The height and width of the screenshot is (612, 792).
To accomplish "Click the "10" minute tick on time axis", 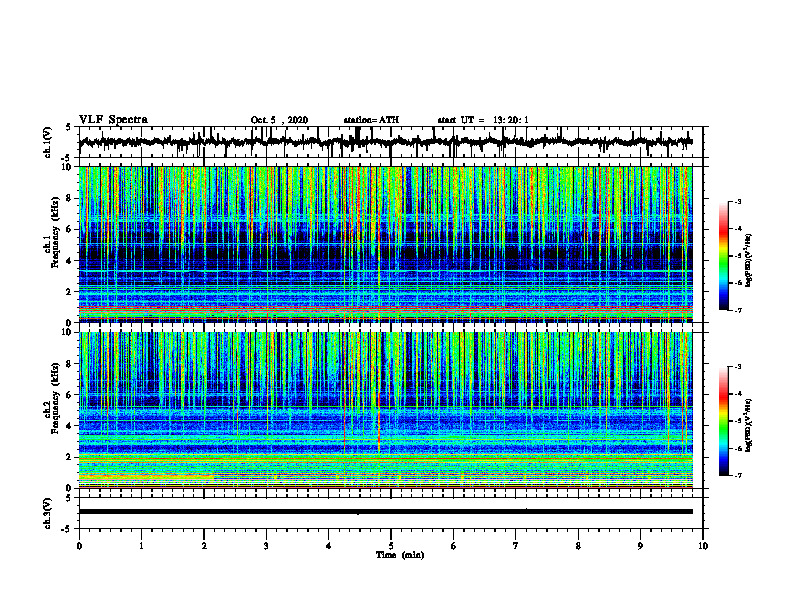I will [703, 546].
